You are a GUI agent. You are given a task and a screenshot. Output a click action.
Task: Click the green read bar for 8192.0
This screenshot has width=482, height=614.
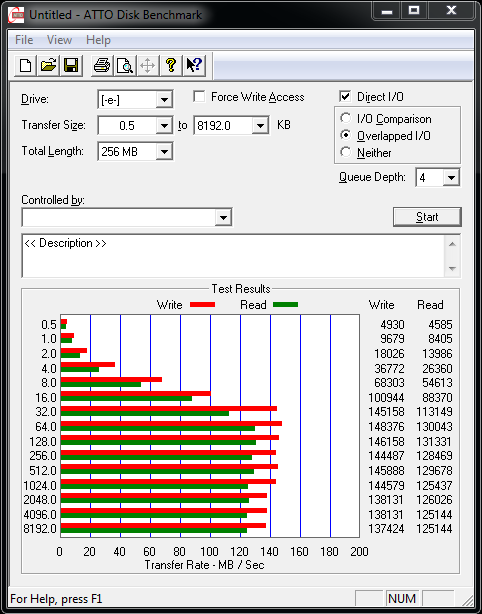coord(153,531)
